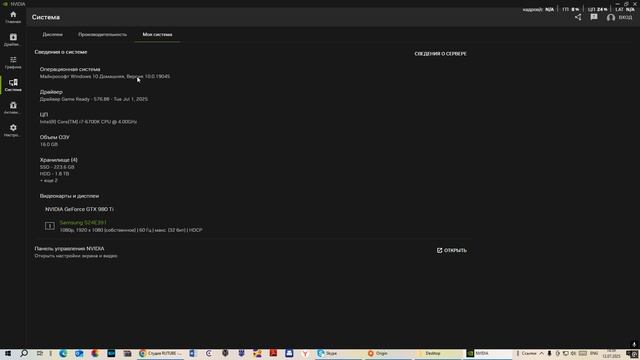
Task: Click the share icon in header
Action: coord(578,17)
